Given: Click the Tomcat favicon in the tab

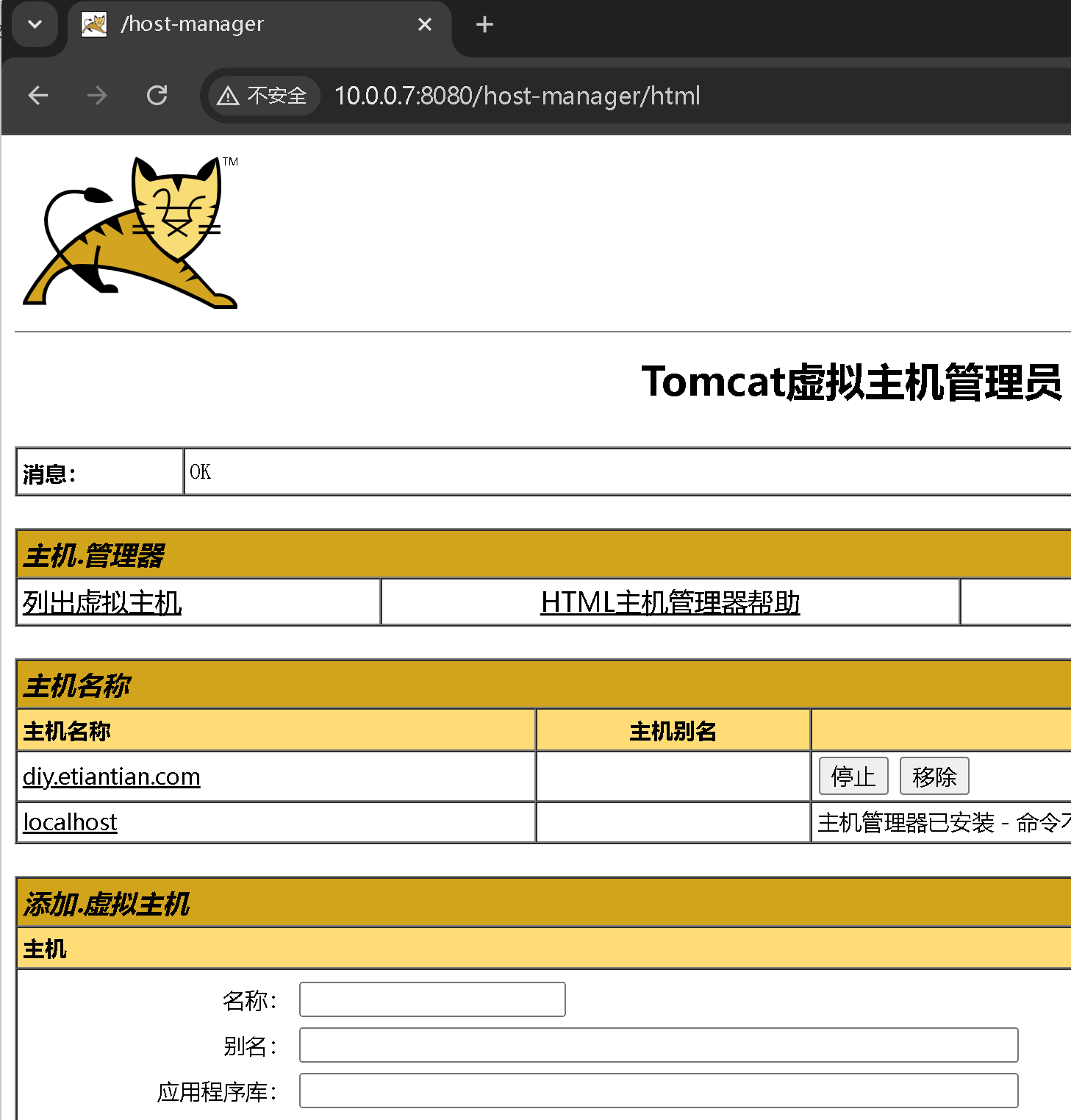Looking at the screenshot, I should [x=94, y=24].
